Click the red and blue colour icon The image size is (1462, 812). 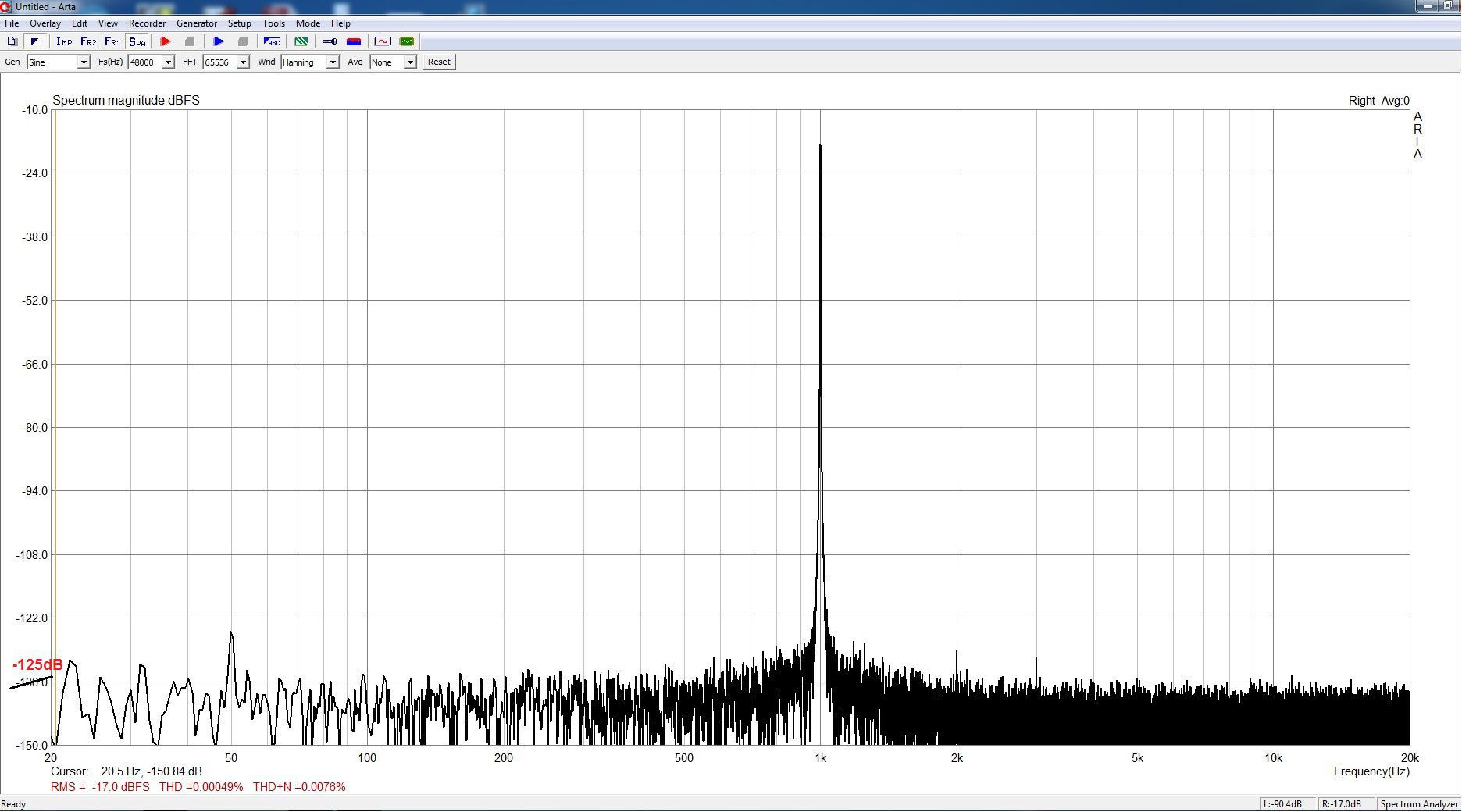pos(354,41)
